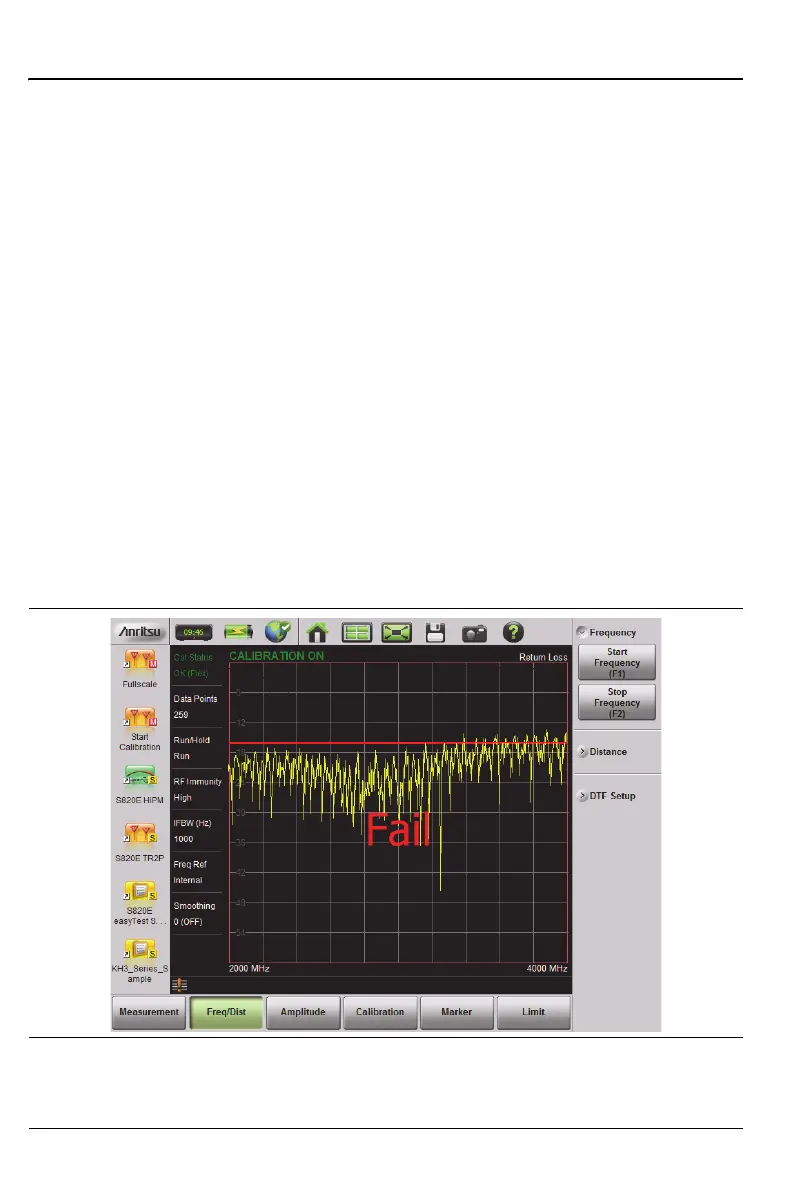Screen dimensions: 792x1192
Task: Change the Data Points 259 setting
Action: click(x=196, y=707)
